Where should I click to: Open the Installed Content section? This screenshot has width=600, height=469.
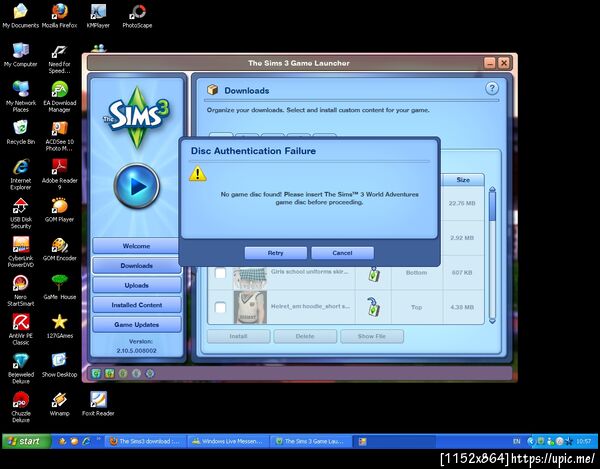click(137, 305)
